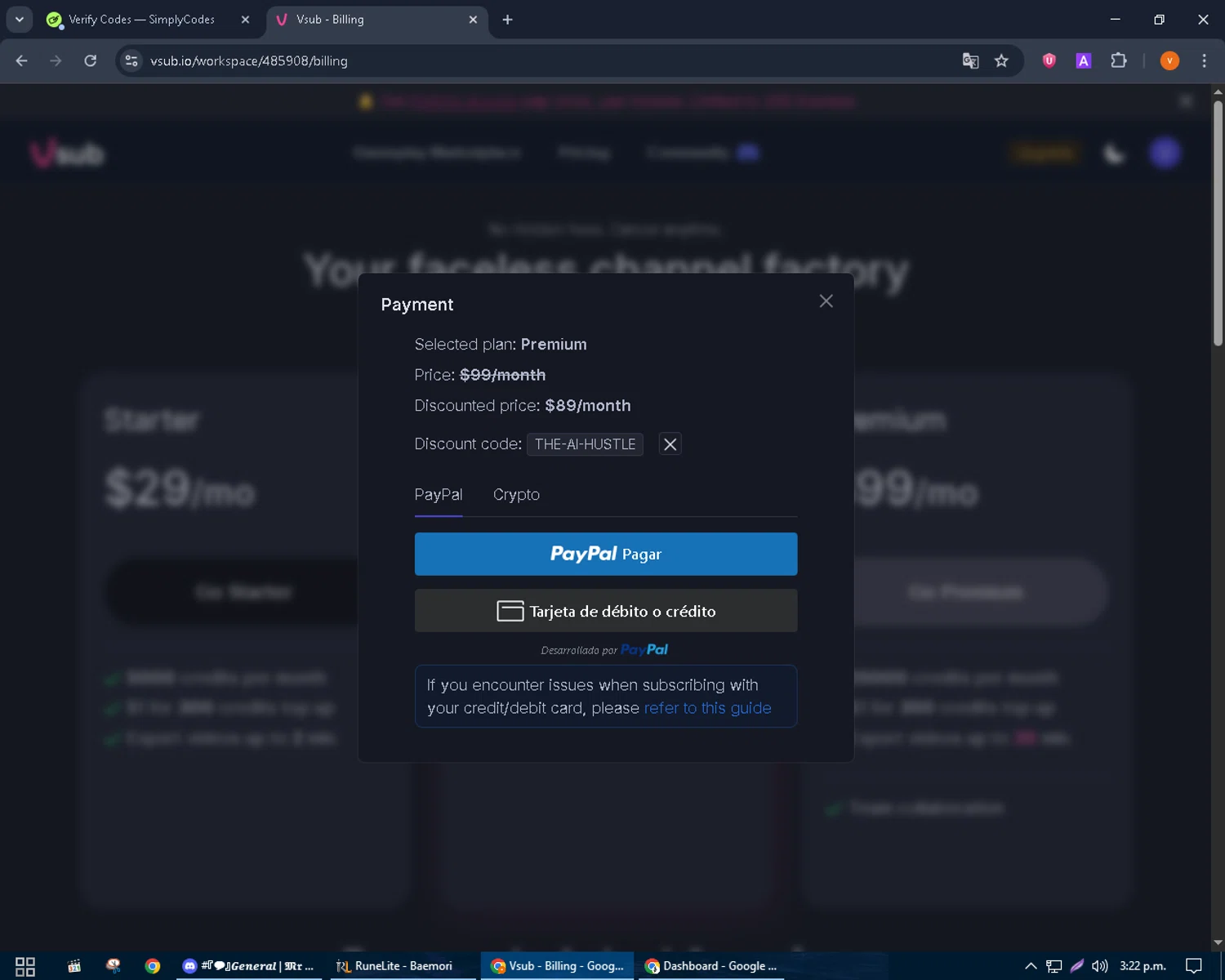Open the network status tray icon
The width and height of the screenshot is (1225, 980).
(1054, 966)
